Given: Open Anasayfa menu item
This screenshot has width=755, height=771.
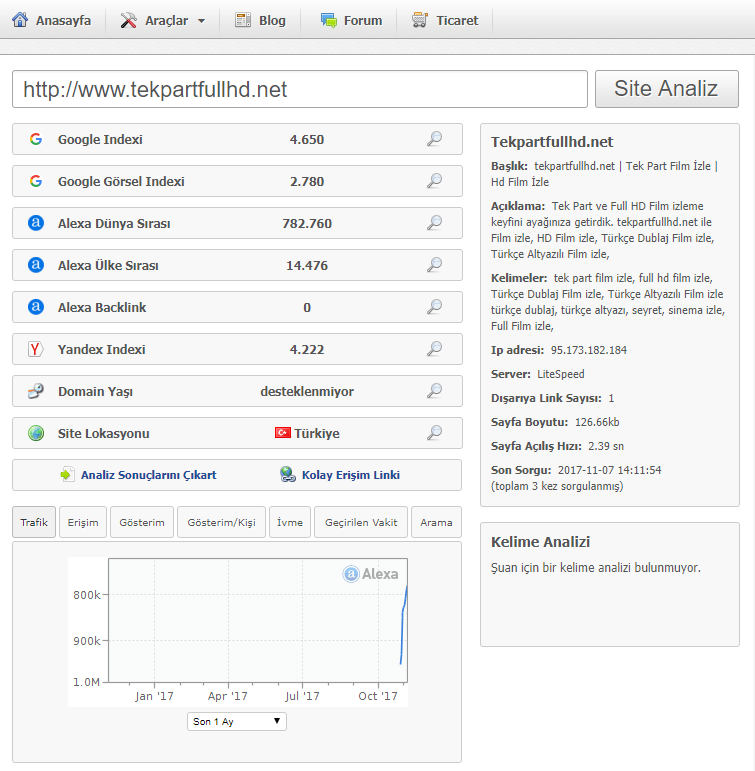Looking at the screenshot, I should 52,20.
